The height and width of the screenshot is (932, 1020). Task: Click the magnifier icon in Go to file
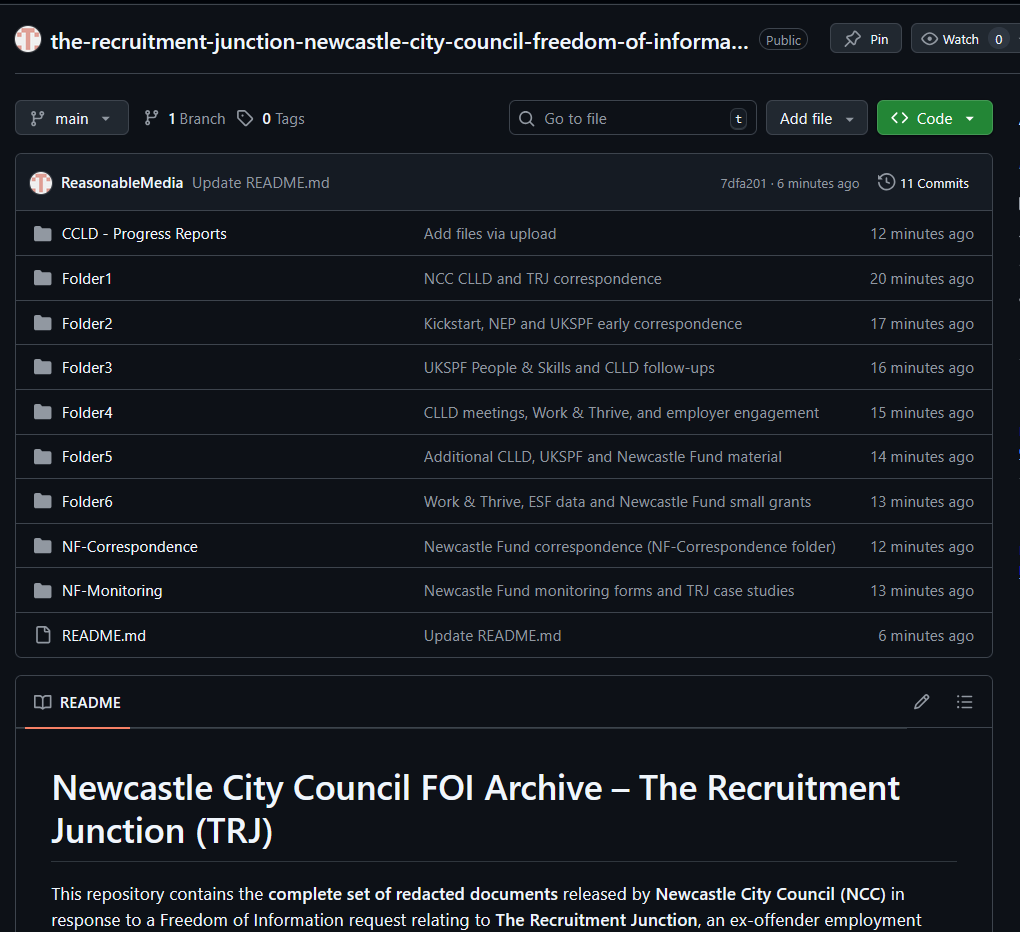pyautogui.click(x=526, y=118)
